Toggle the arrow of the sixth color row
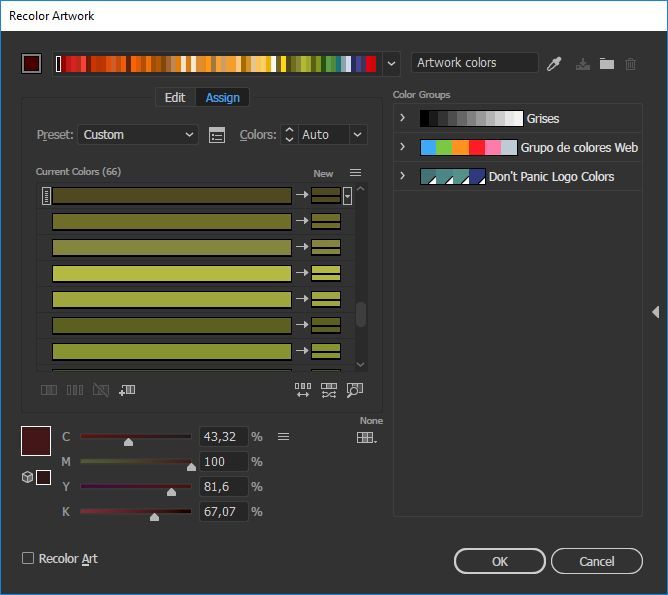668x595 pixels. [x=302, y=325]
